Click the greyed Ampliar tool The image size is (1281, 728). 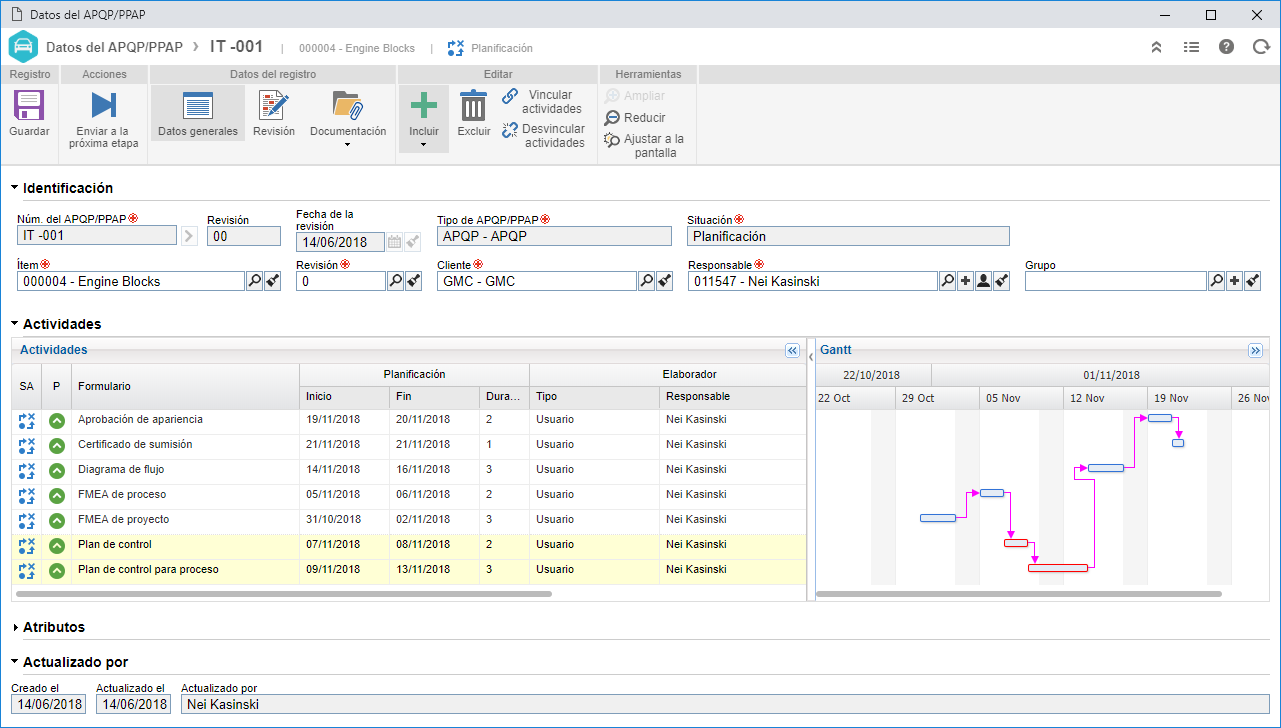[x=635, y=96]
